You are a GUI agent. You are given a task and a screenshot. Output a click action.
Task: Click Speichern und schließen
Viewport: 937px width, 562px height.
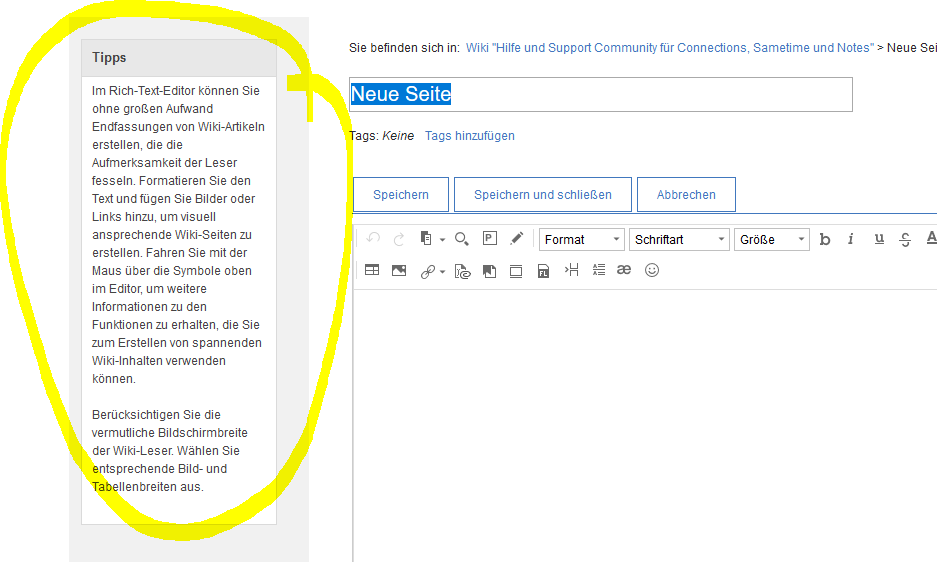click(x=542, y=195)
